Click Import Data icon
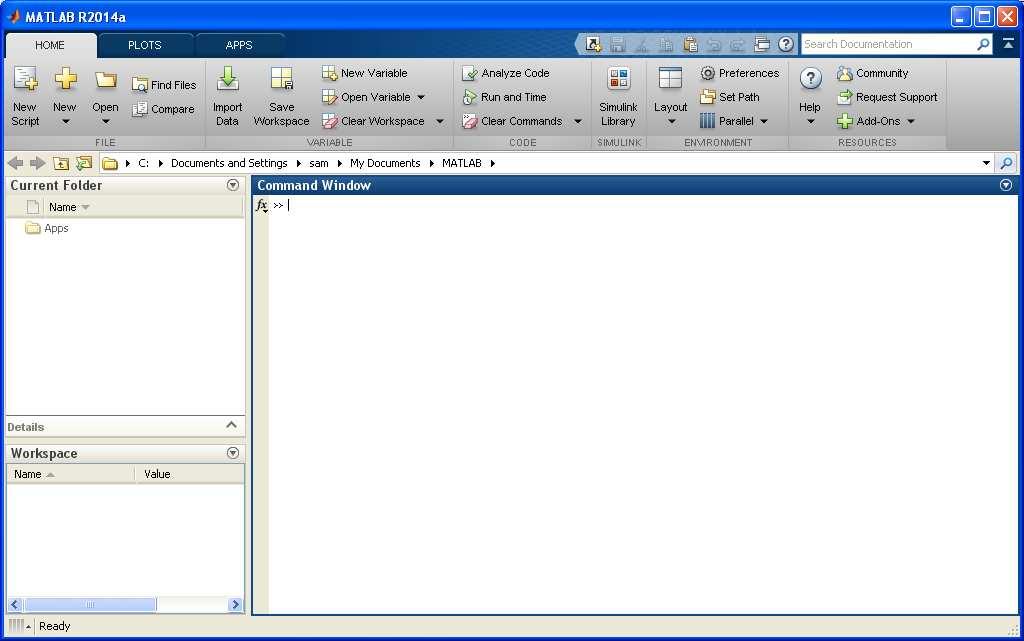 coord(227,79)
